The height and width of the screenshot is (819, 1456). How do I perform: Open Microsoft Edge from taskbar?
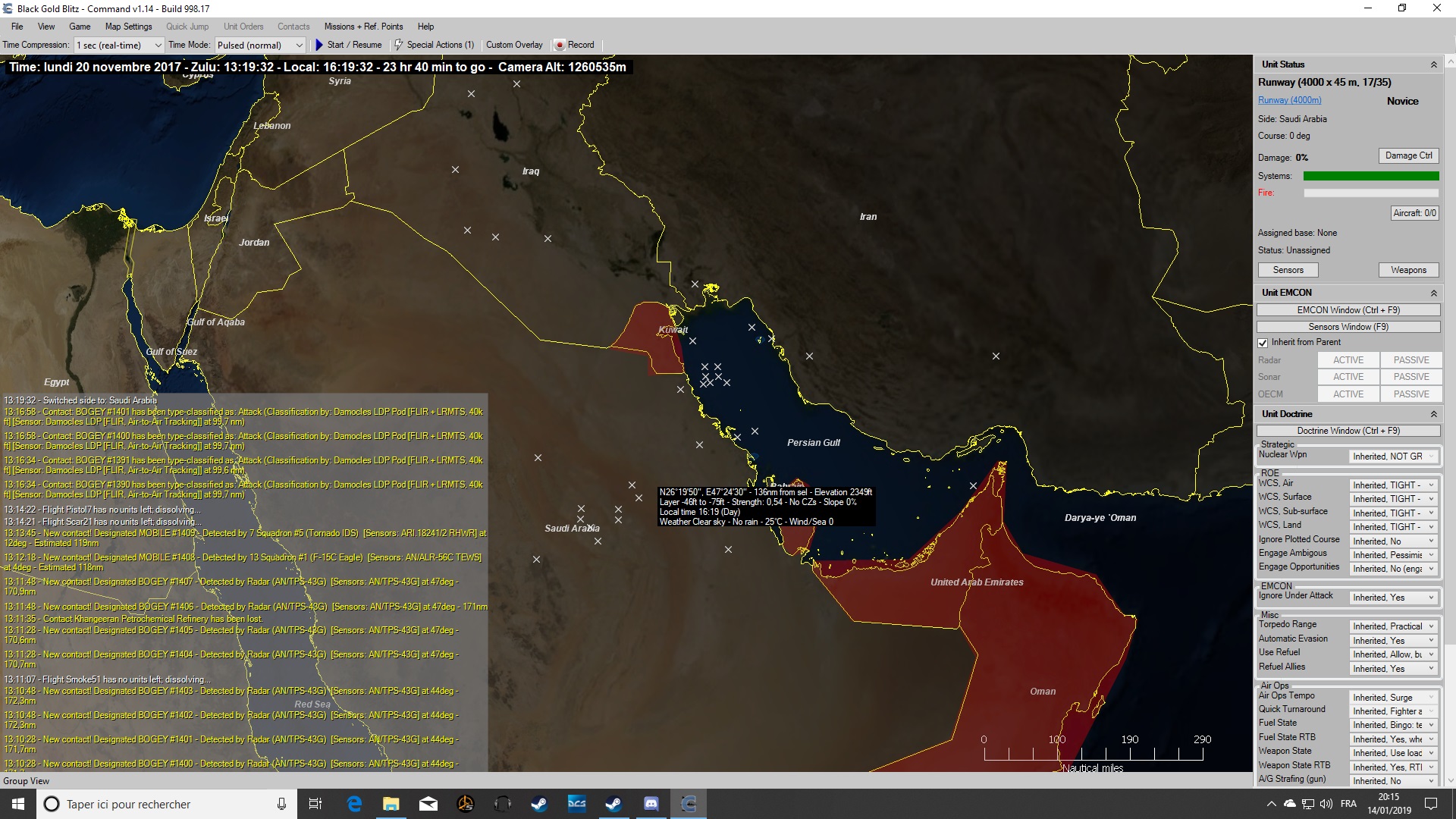pyautogui.click(x=354, y=804)
